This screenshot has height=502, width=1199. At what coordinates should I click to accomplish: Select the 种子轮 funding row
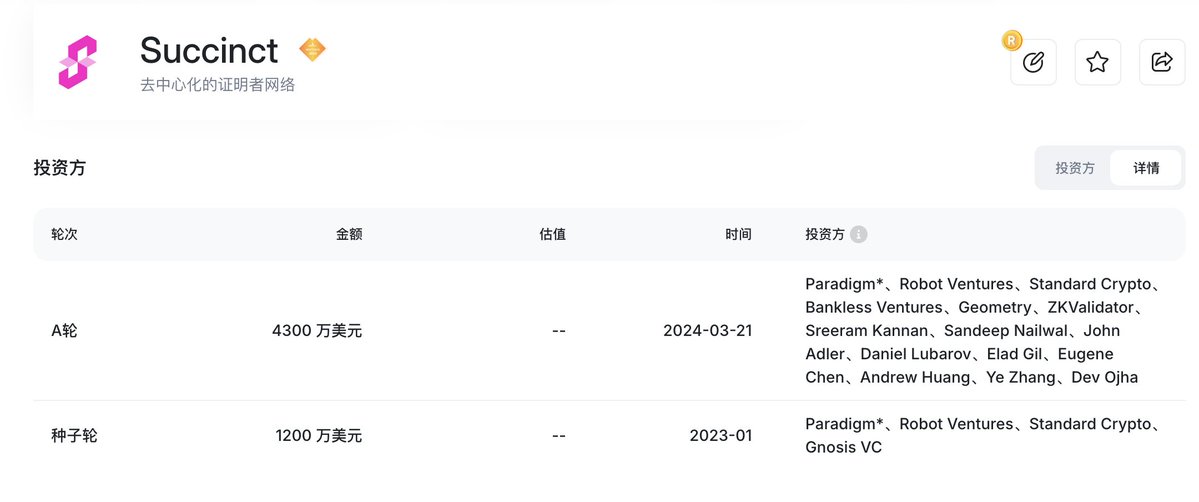click(x=609, y=435)
